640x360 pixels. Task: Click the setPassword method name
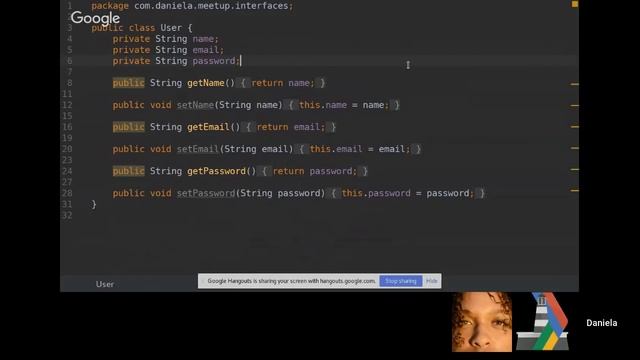click(x=206, y=193)
